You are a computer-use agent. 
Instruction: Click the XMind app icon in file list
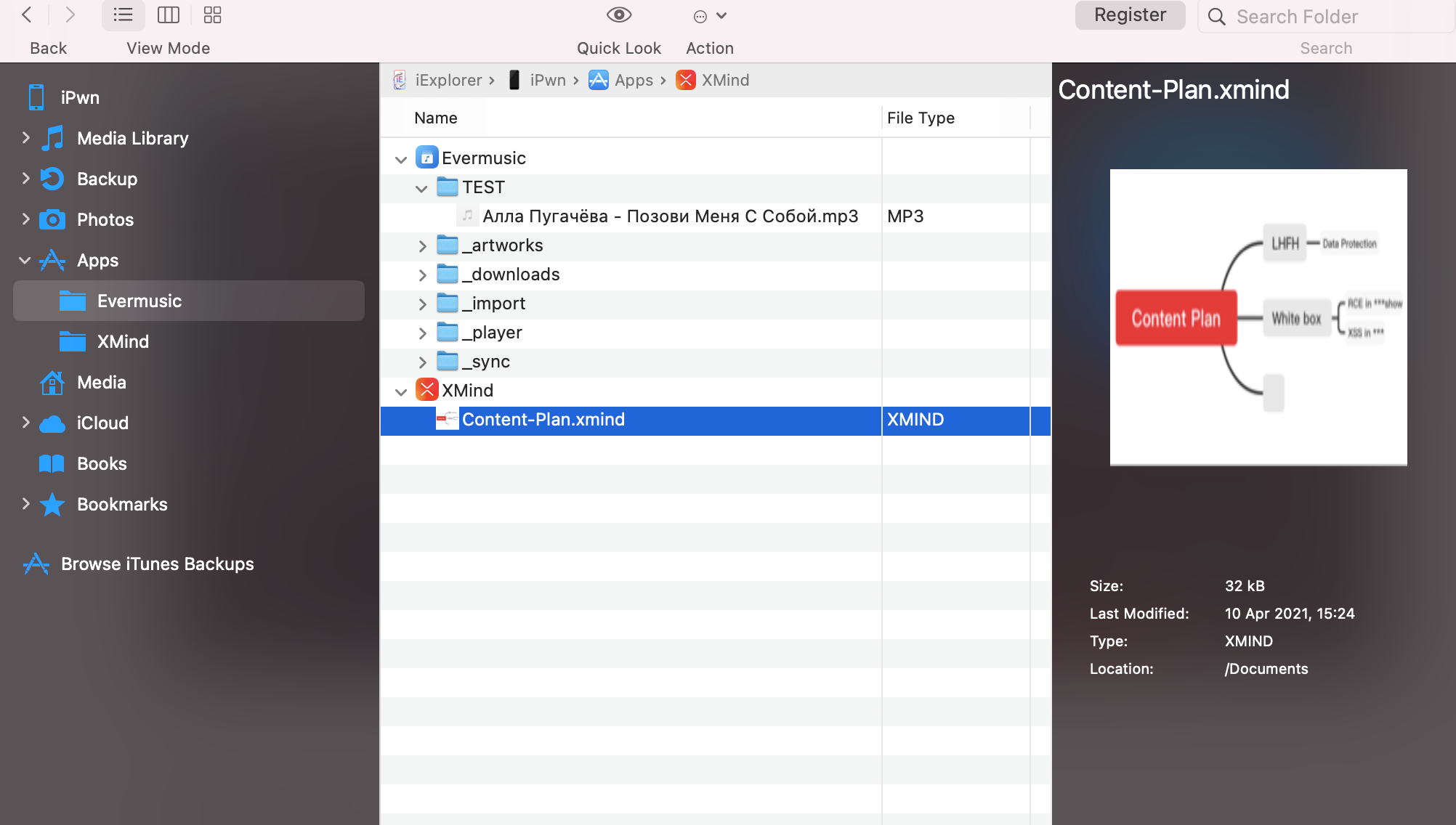427,390
